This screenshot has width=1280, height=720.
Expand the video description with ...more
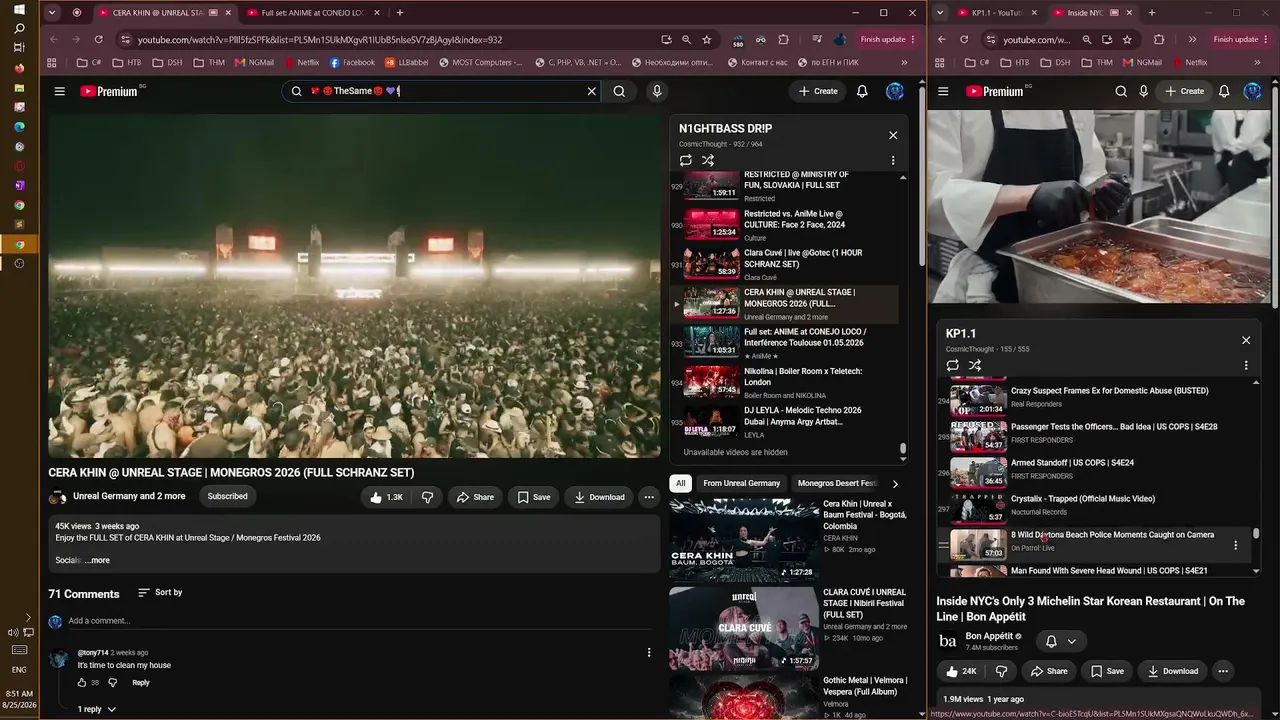point(98,560)
